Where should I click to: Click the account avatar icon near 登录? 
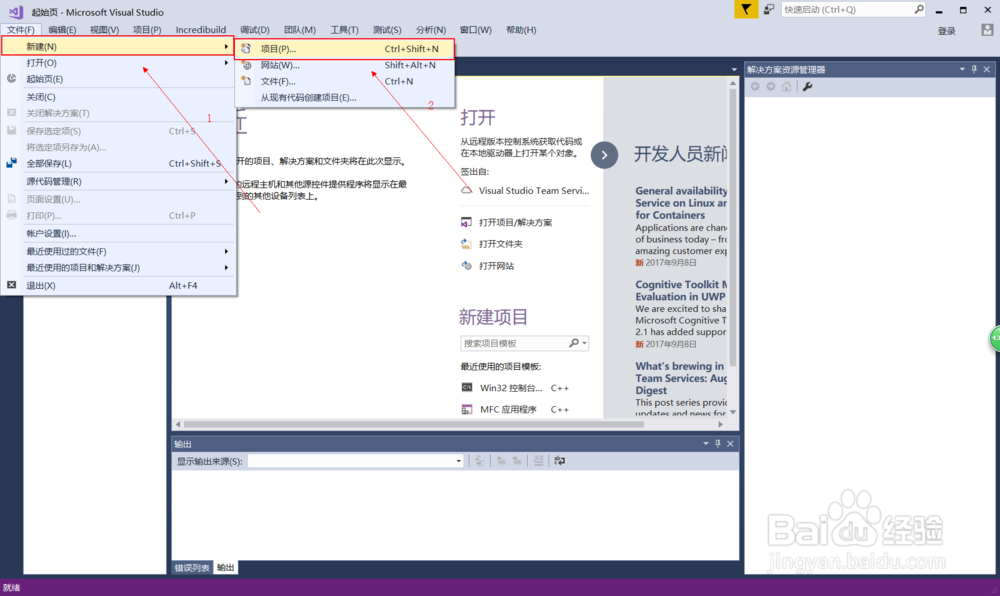tap(987, 30)
